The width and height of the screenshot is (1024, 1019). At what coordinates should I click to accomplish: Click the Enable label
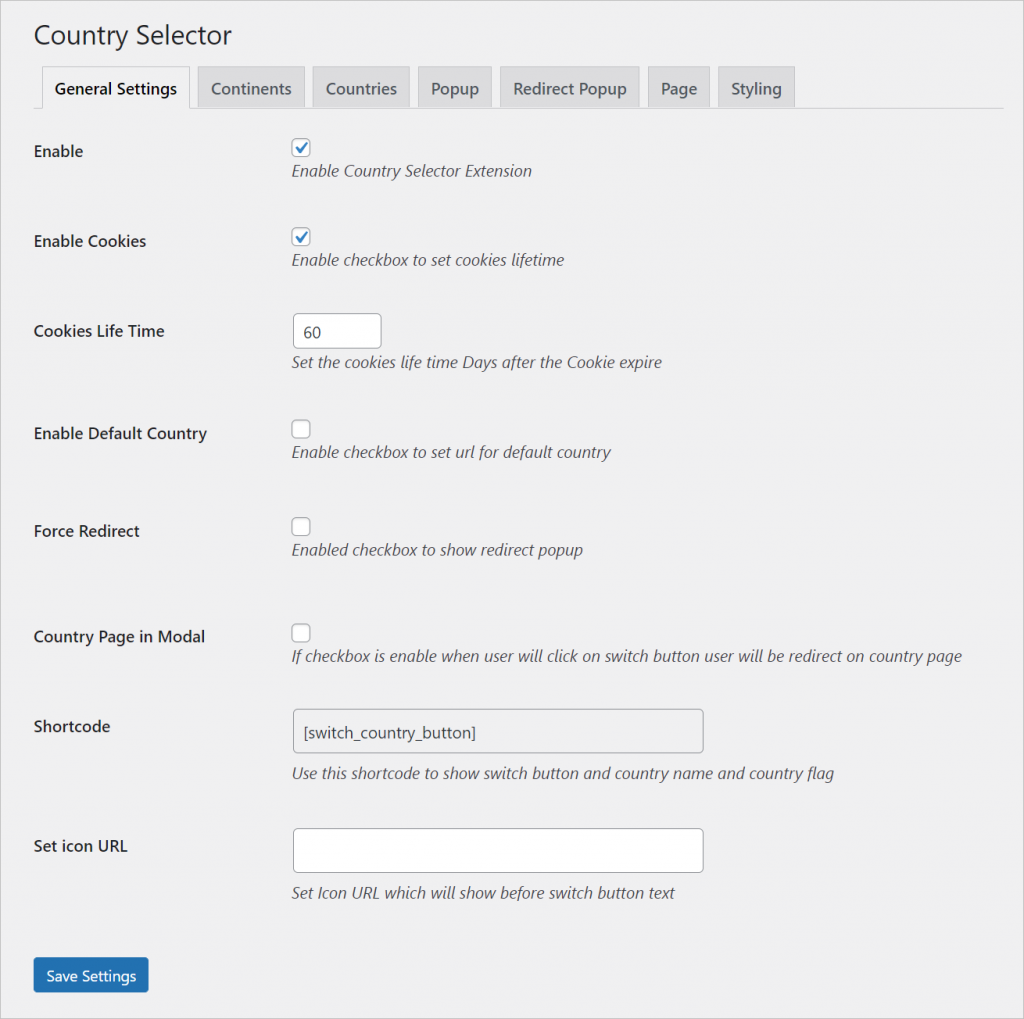coord(58,151)
